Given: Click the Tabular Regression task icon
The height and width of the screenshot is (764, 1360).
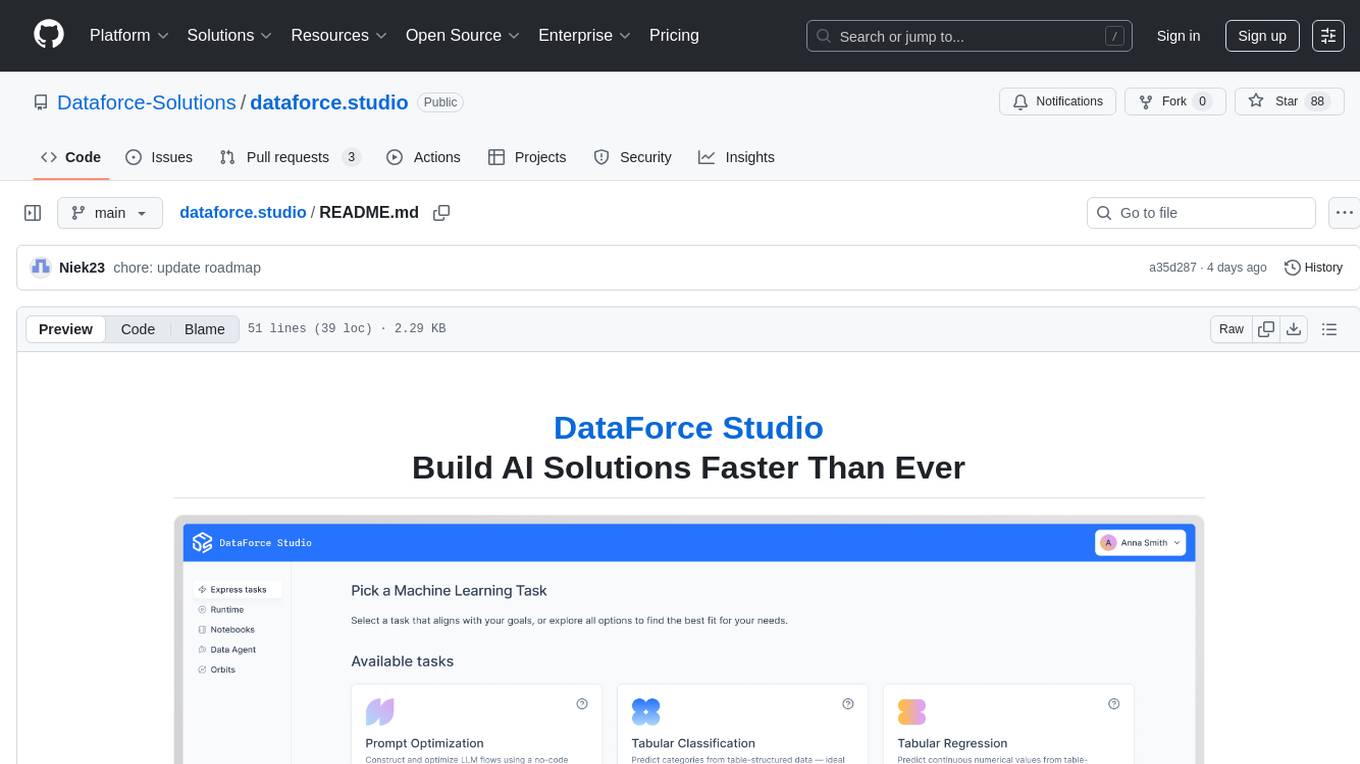Looking at the screenshot, I should [912, 712].
